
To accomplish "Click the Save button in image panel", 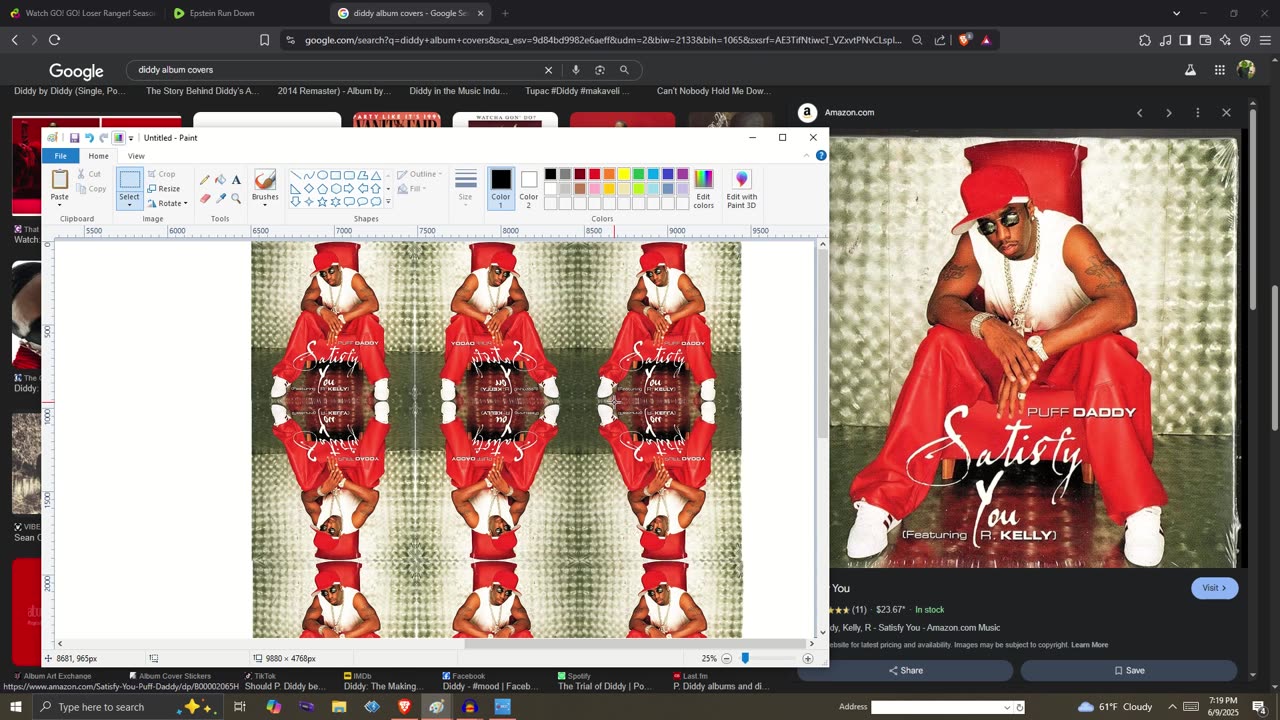I will [x=1129, y=670].
